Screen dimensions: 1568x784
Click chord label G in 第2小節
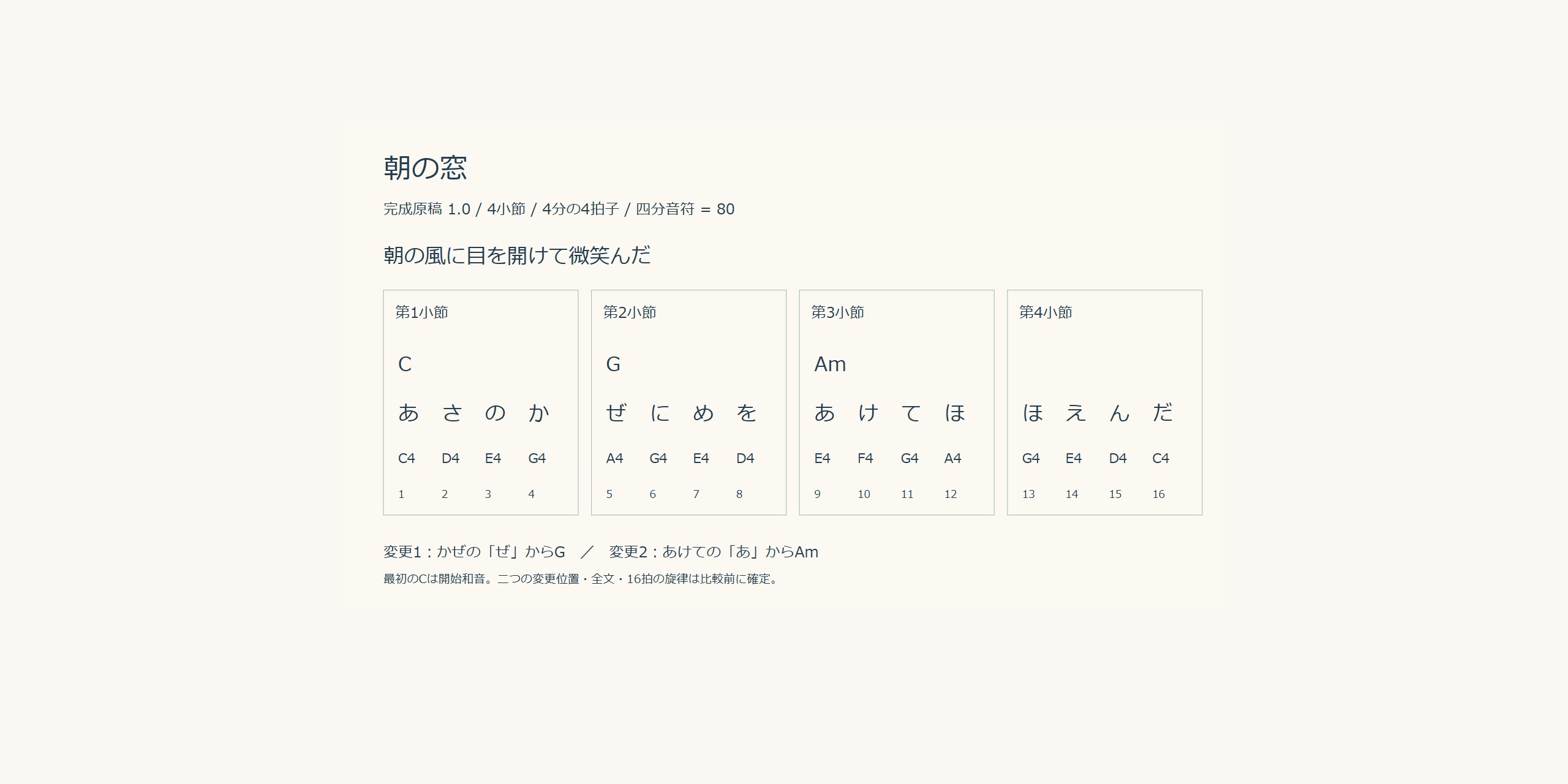click(x=613, y=364)
